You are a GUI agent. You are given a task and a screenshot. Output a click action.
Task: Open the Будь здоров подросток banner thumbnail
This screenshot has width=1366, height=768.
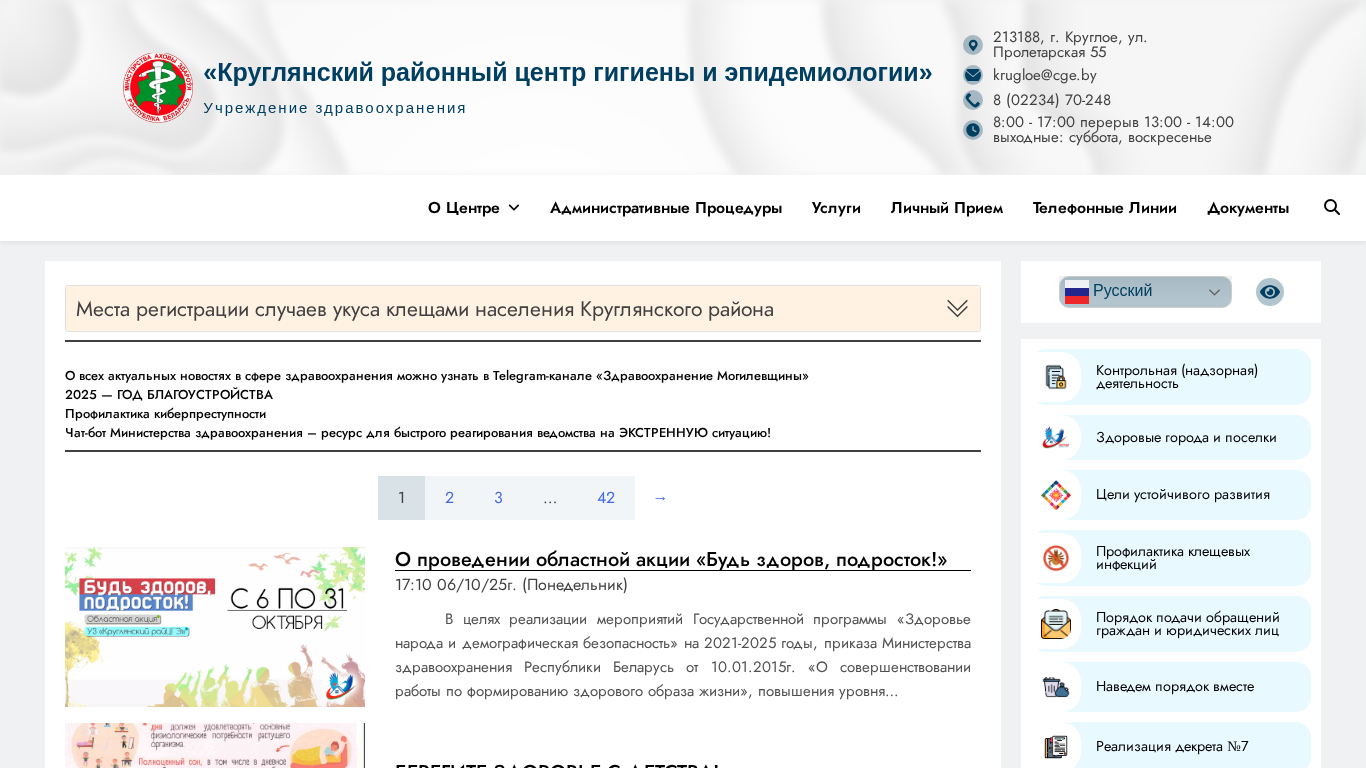215,627
